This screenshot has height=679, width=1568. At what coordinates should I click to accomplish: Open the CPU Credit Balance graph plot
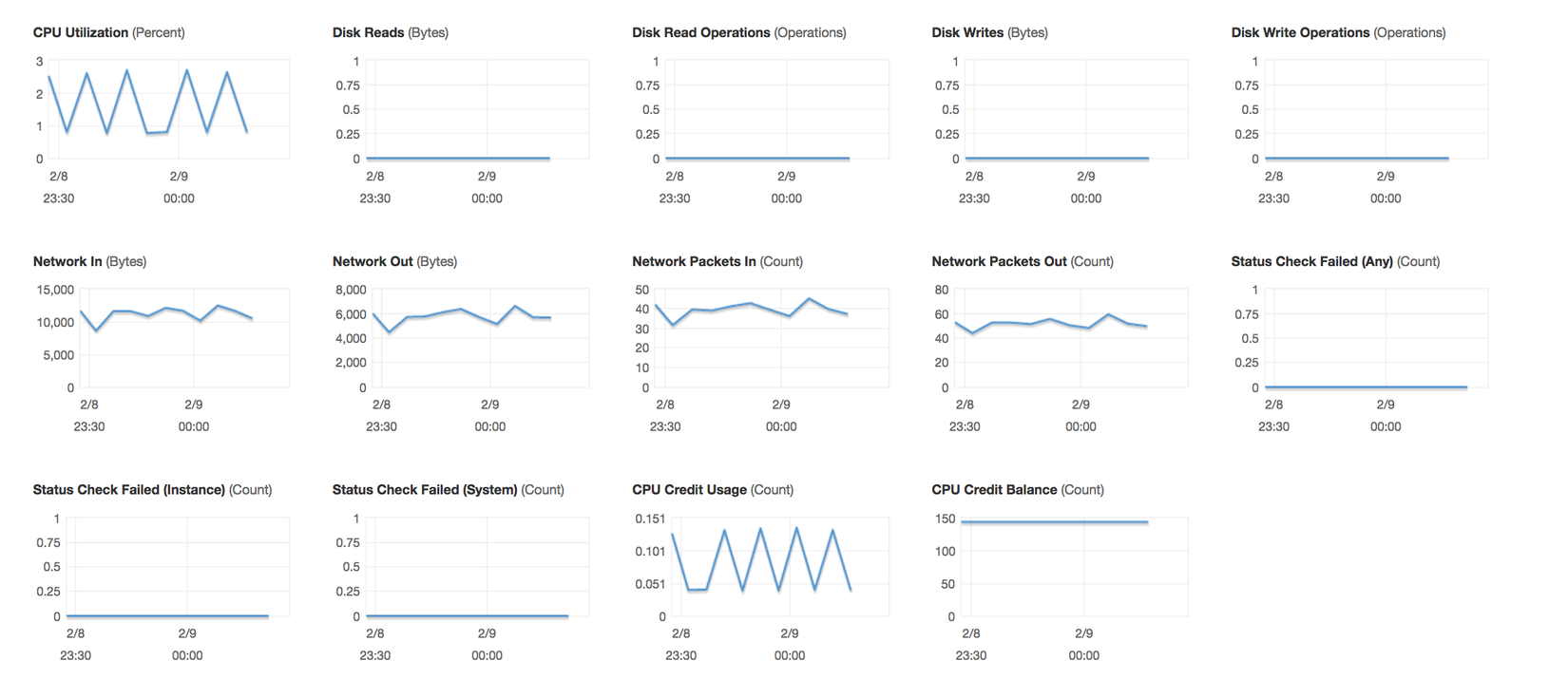1075,567
